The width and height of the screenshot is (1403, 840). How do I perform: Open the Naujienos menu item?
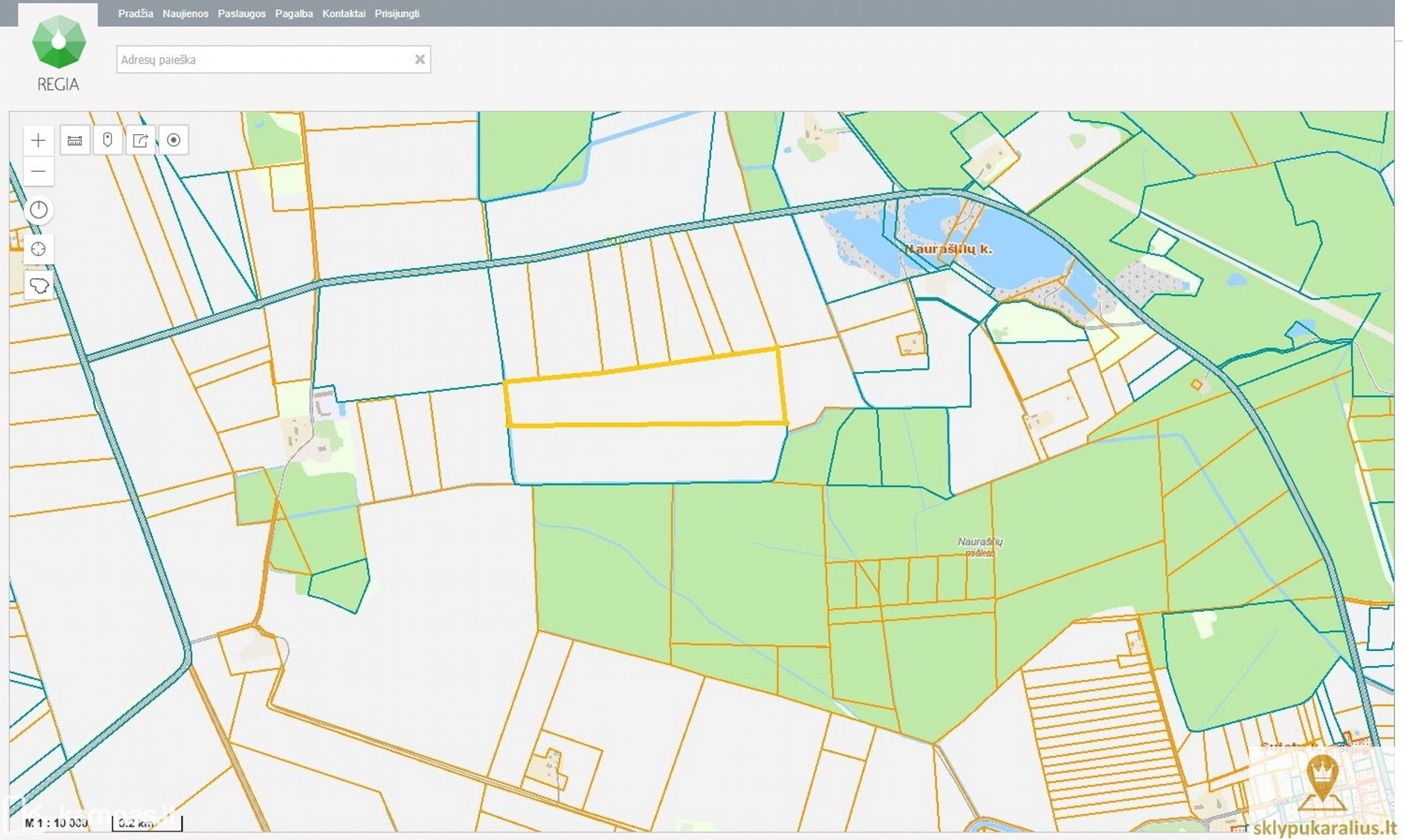pos(185,13)
